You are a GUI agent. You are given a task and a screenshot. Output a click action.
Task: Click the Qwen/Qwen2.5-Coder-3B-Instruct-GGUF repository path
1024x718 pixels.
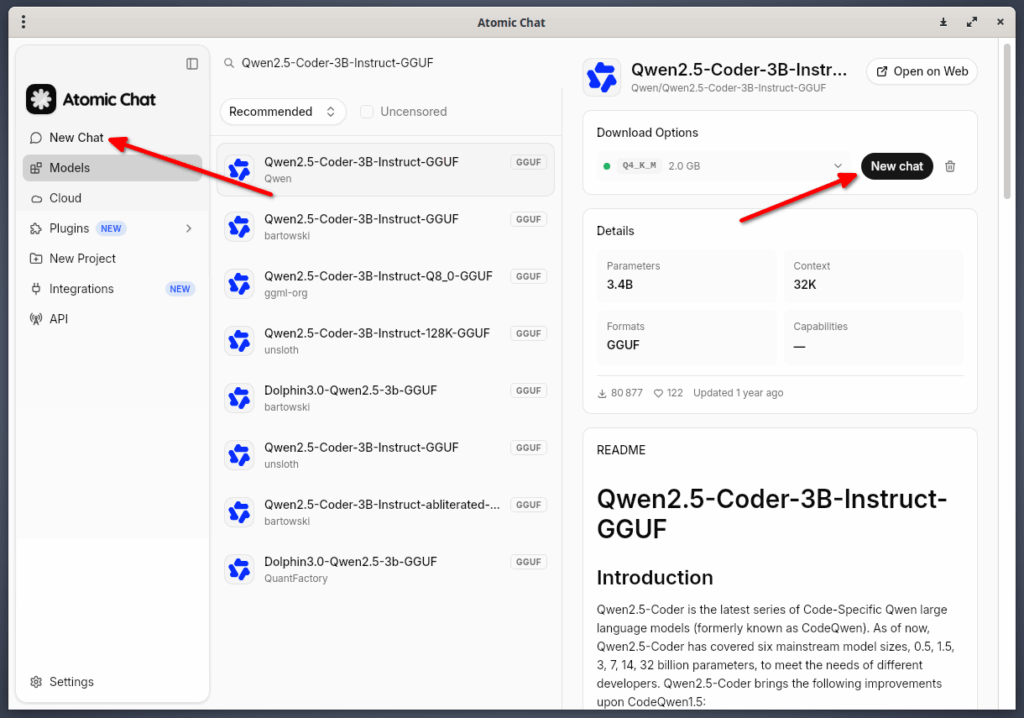[728, 88]
